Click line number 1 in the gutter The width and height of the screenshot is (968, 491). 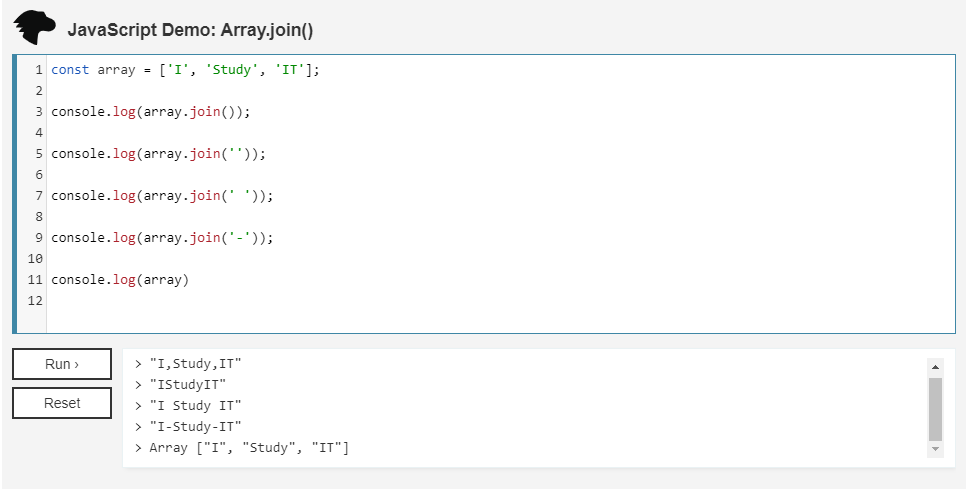pyautogui.click(x=38, y=70)
